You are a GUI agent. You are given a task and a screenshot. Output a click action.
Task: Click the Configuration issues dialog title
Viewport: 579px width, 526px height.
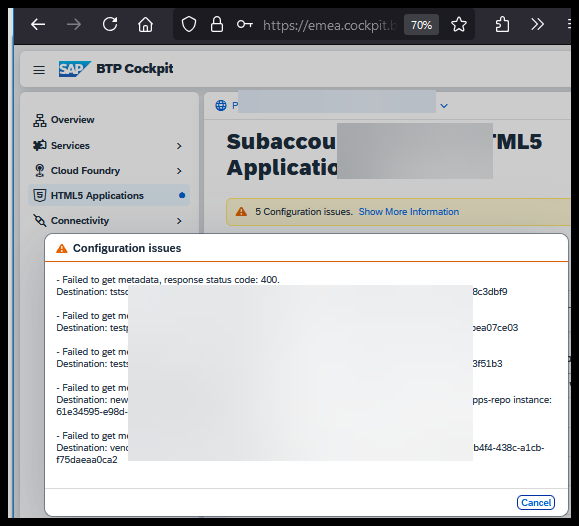pos(127,248)
